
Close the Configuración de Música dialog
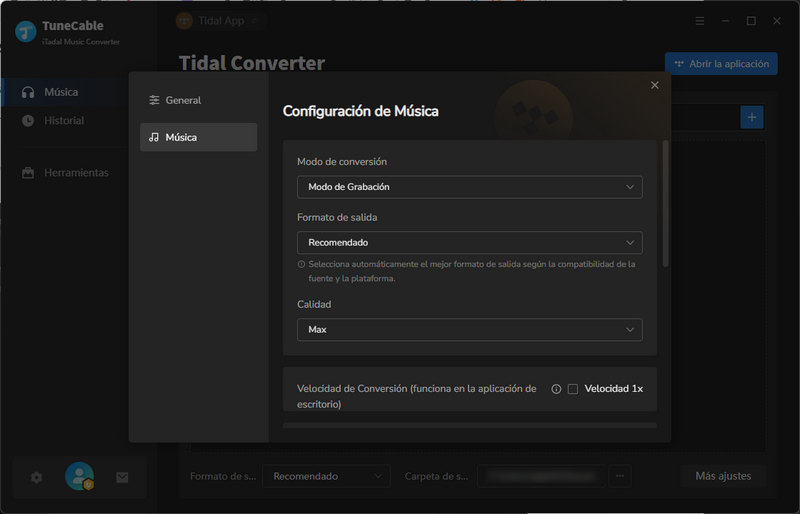[x=655, y=85]
